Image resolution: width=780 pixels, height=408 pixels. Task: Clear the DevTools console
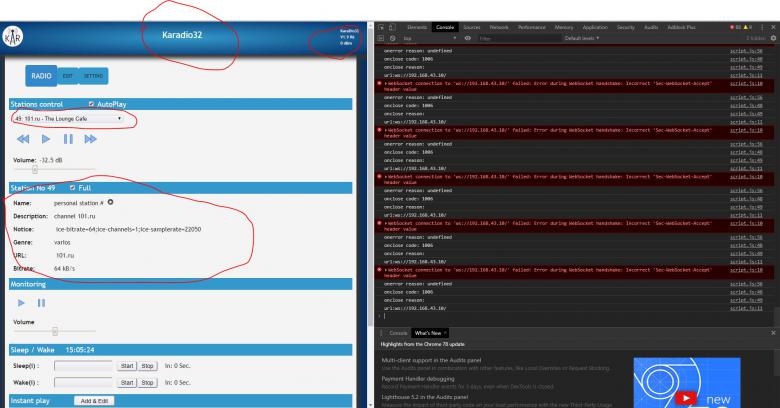[x=392, y=38]
